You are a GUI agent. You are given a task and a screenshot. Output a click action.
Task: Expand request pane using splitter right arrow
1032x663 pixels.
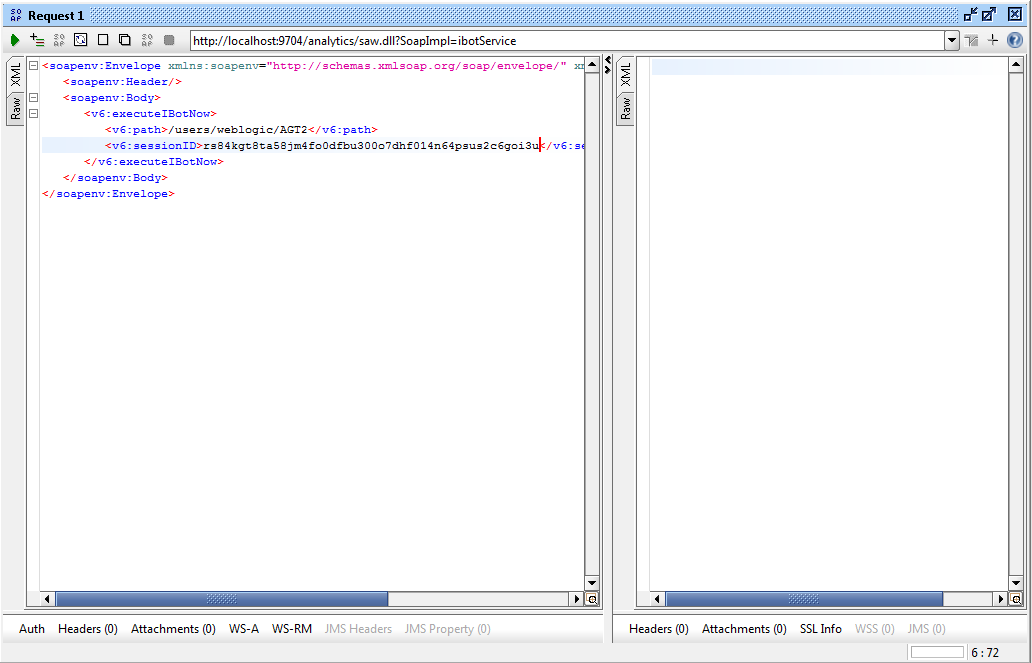point(607,69)
